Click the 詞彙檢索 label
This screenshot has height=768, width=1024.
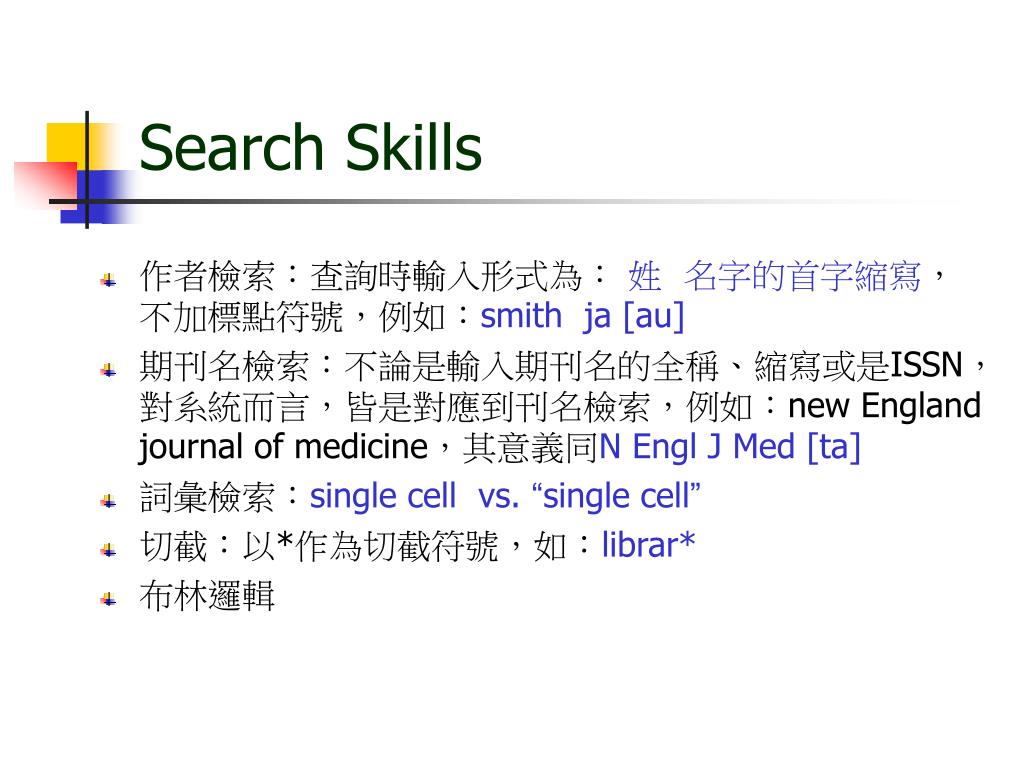(x=207, y=497)
